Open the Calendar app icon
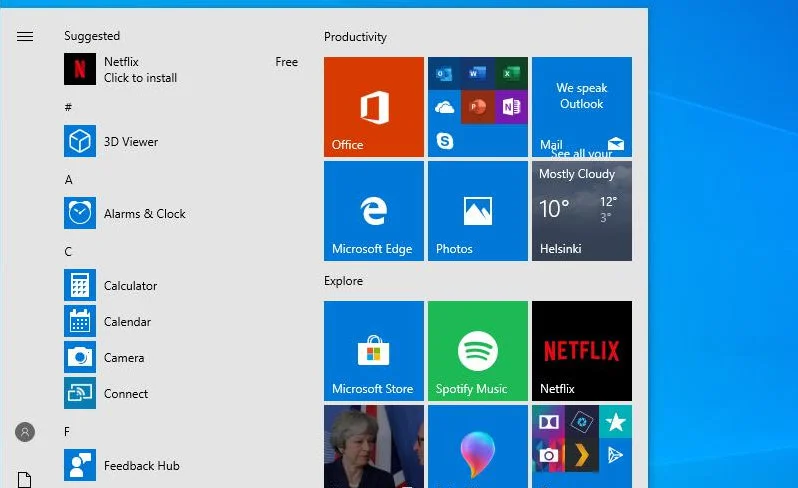The width and height of the screenshot is (798, 488). (x=80, y=321)
